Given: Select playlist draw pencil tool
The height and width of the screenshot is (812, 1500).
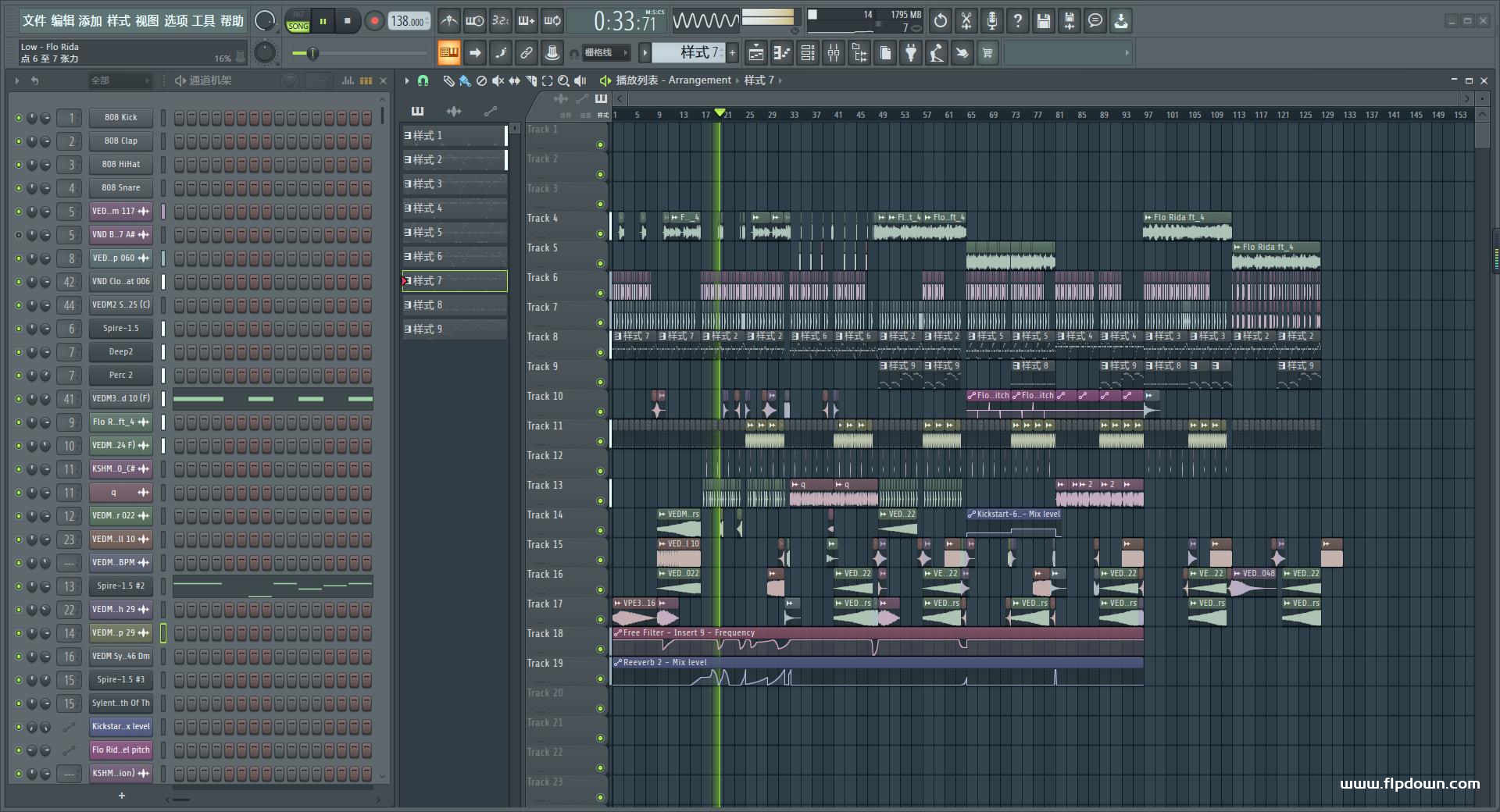Looking at the screenshot, I should point(448,80).
